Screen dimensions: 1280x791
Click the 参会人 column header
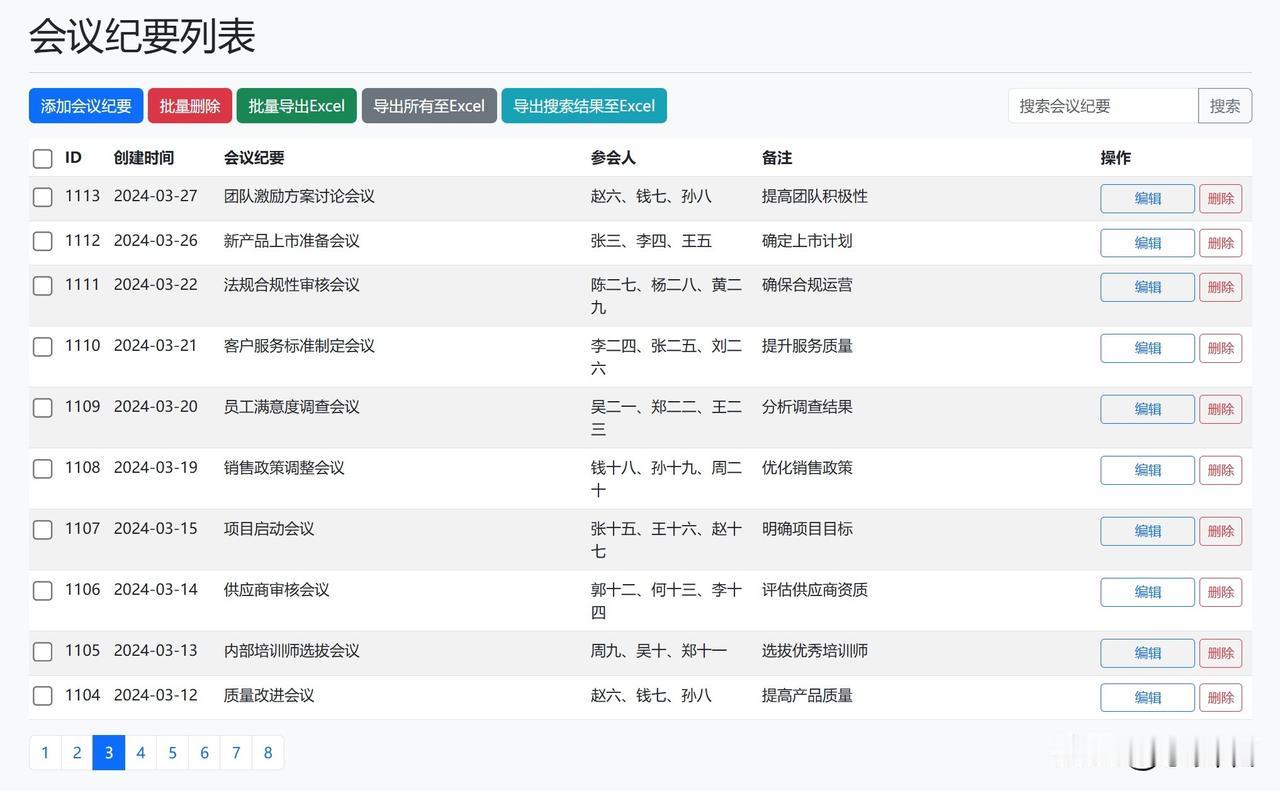613,158
